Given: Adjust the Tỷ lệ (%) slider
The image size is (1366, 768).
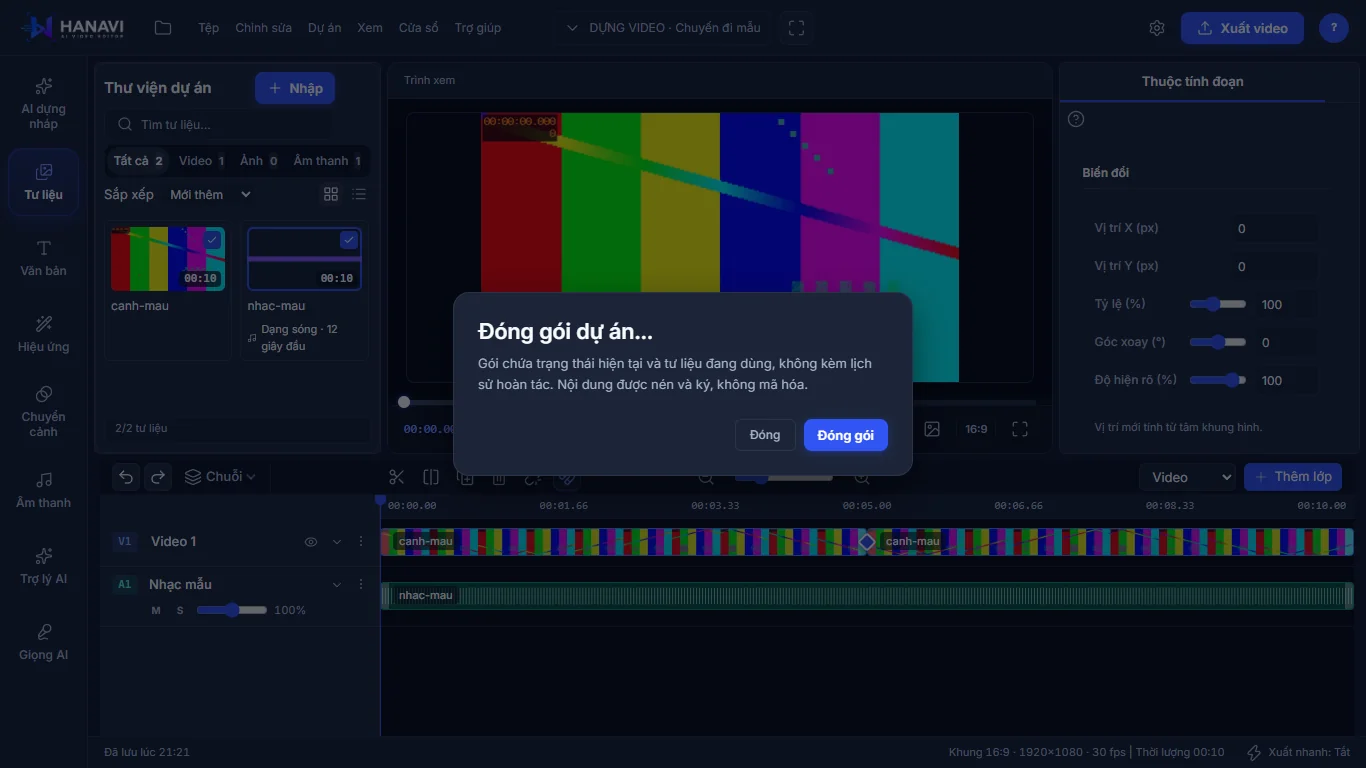Looking at the screenshot, I should (1217, 304).
